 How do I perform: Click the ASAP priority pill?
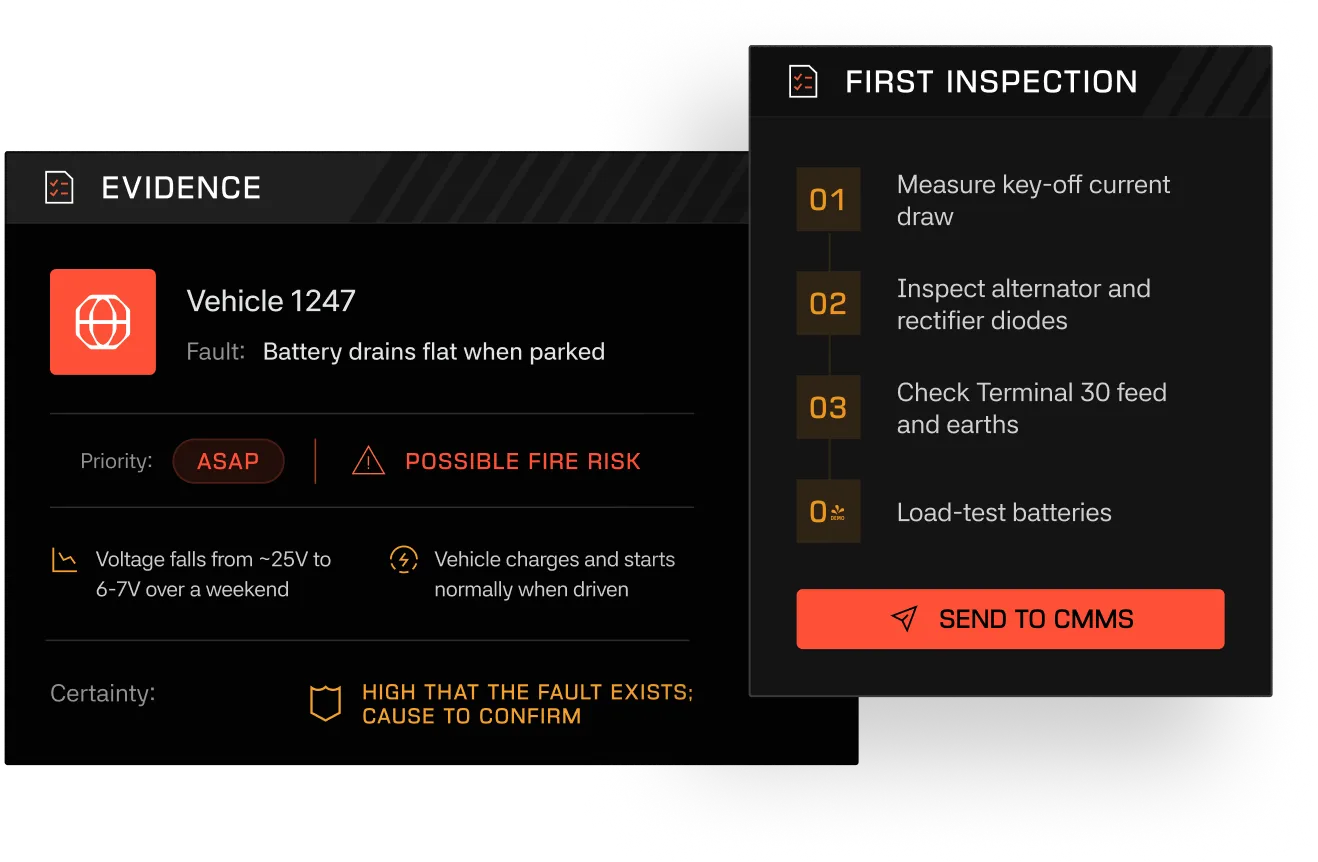pyautogui.click(x=228, y=461)
